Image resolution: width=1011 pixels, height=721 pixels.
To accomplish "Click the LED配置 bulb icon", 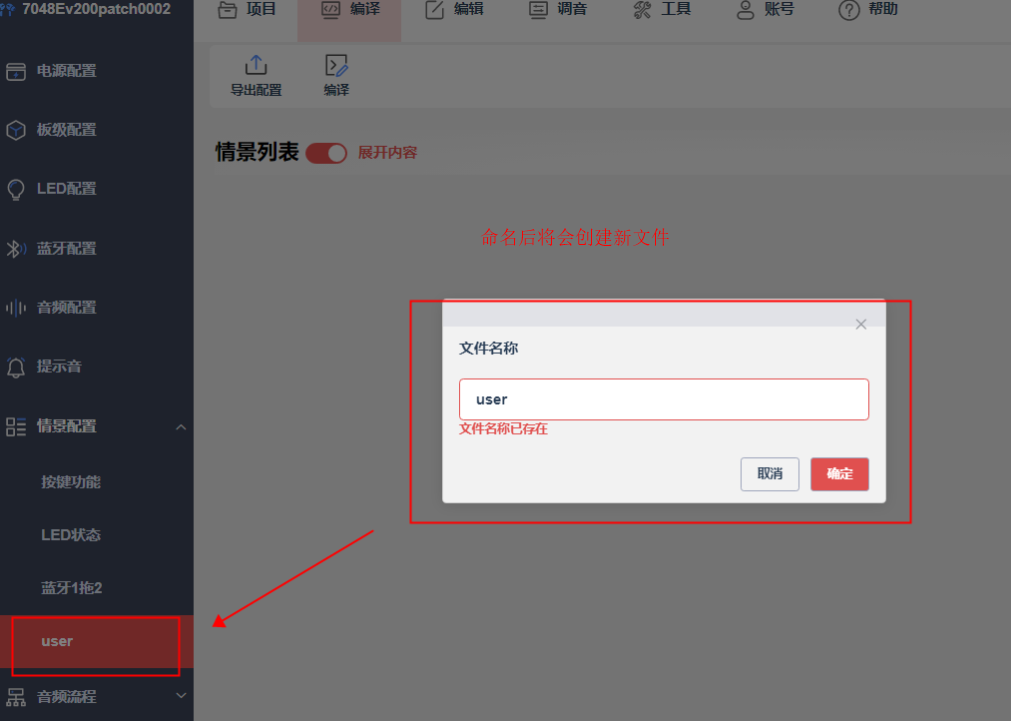I will pos(16,190).
